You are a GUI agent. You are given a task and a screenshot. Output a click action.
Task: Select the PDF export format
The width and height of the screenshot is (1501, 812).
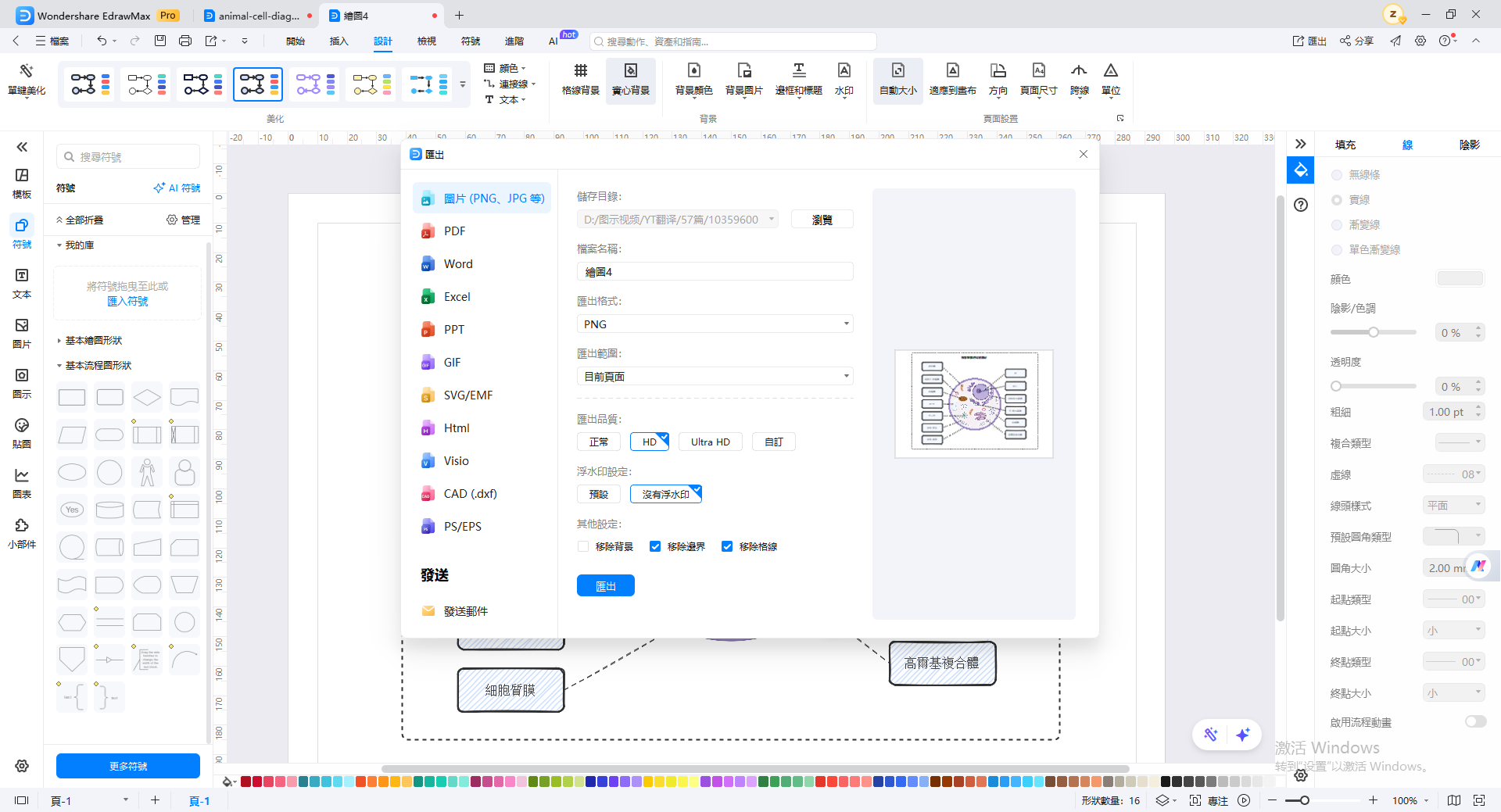482,231
